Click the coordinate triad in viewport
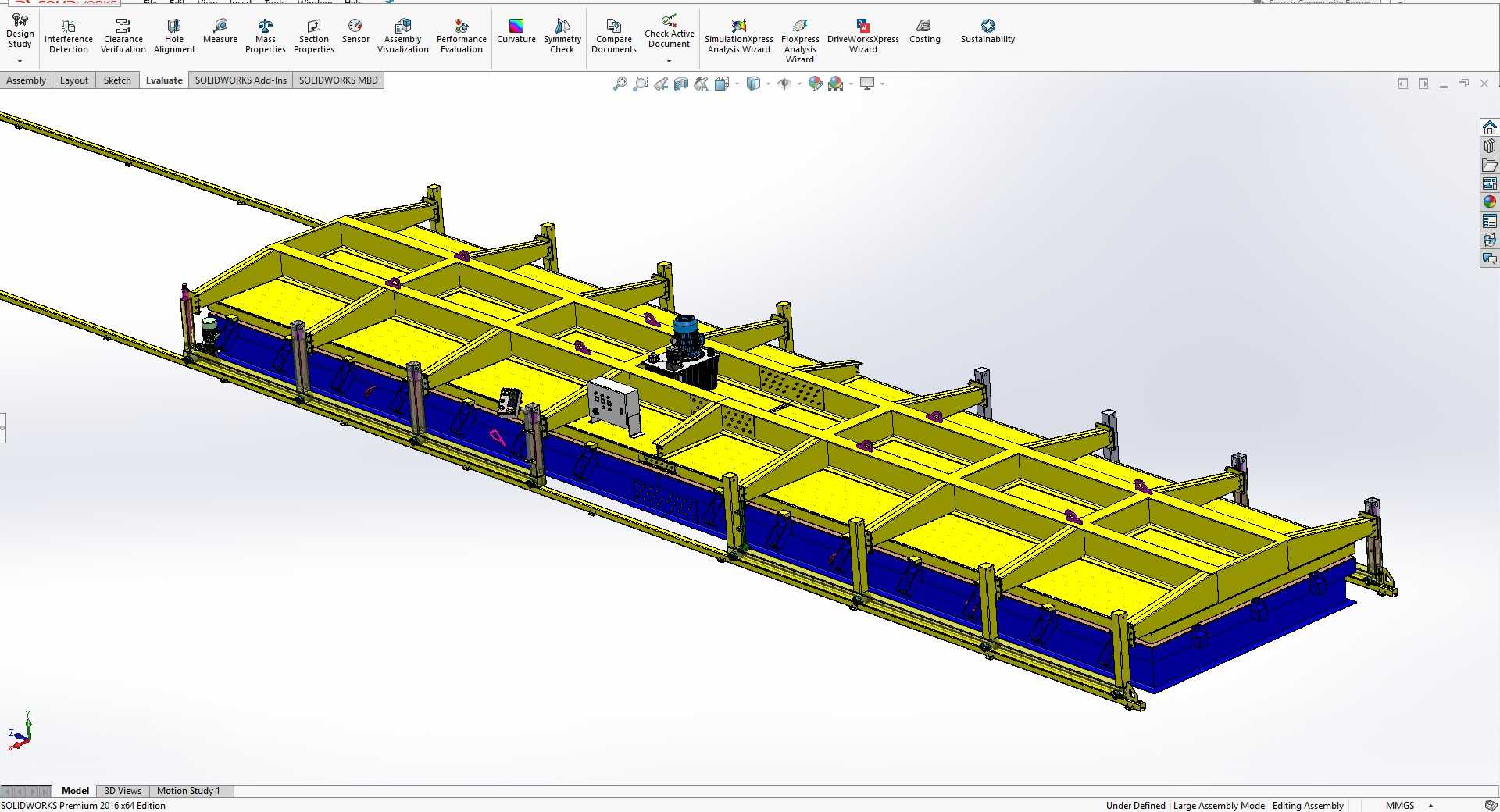Image resolution: width=1500 pixels, height=812 pixels. point(20,731)
